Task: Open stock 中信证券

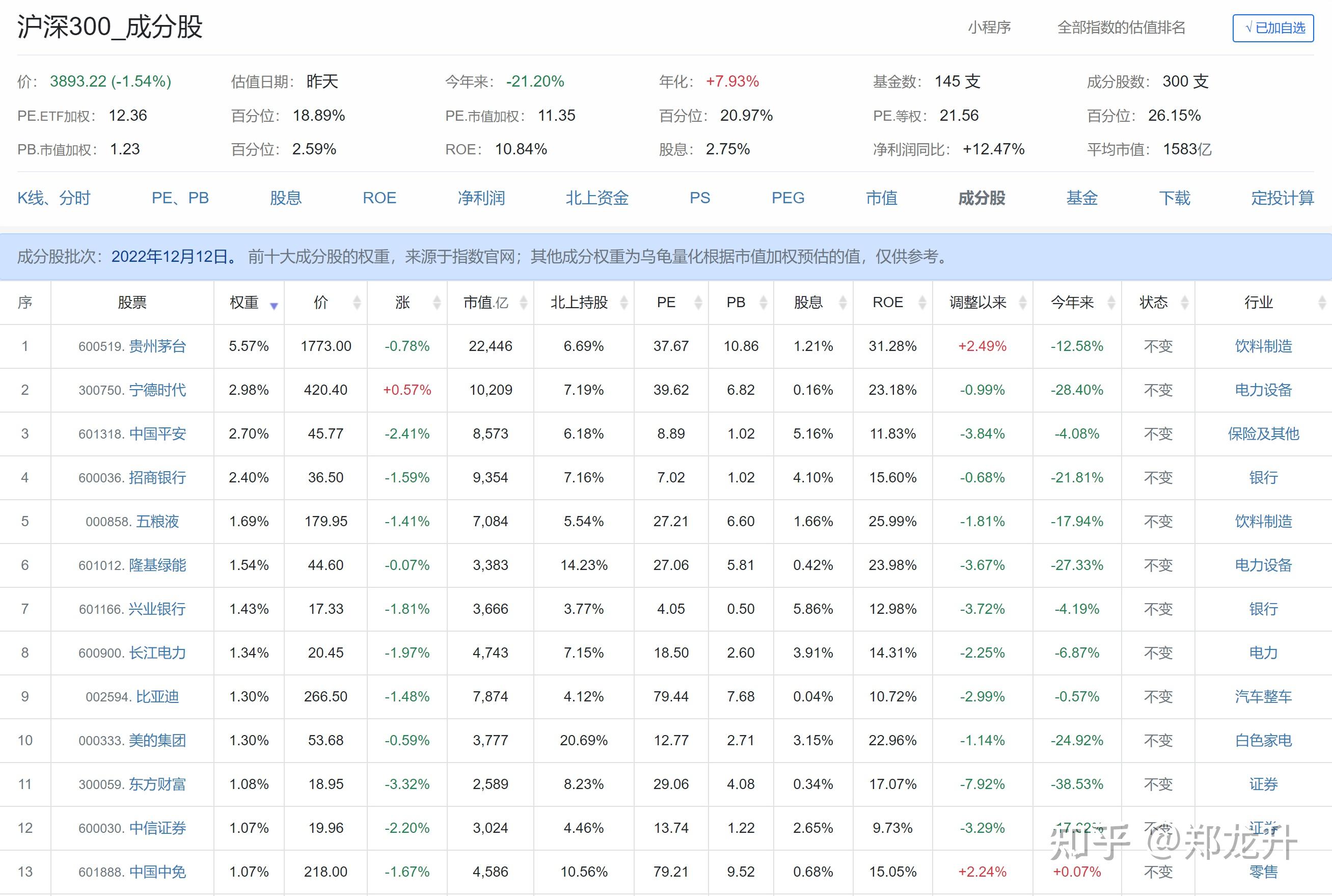Action: pyautogui.click(x=157, y=828)
